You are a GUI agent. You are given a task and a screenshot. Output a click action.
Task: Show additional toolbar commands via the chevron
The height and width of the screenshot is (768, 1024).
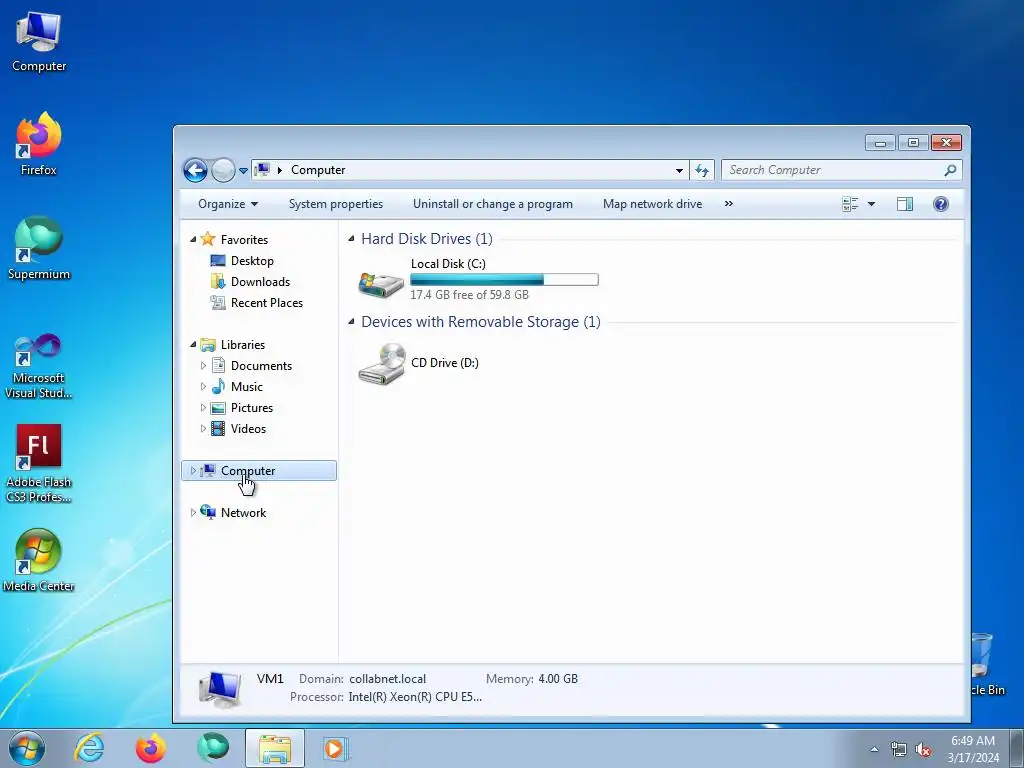[x=729, y=204]
